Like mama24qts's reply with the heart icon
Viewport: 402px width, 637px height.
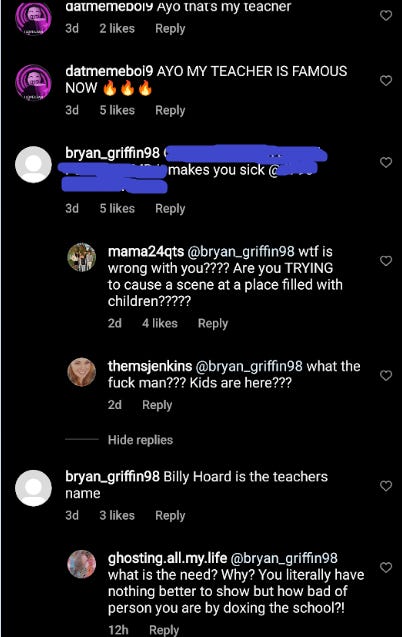click(386, 260)
